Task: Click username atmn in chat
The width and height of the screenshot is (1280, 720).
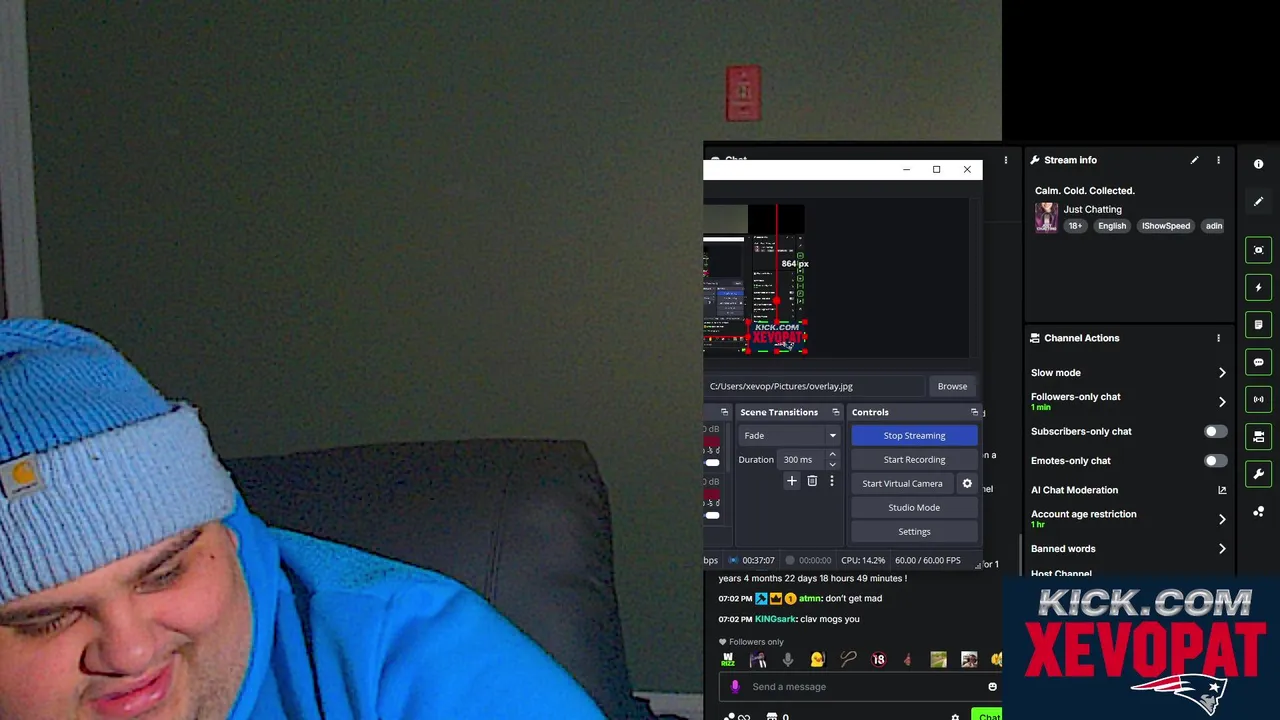Action: [x=810, y=599]
